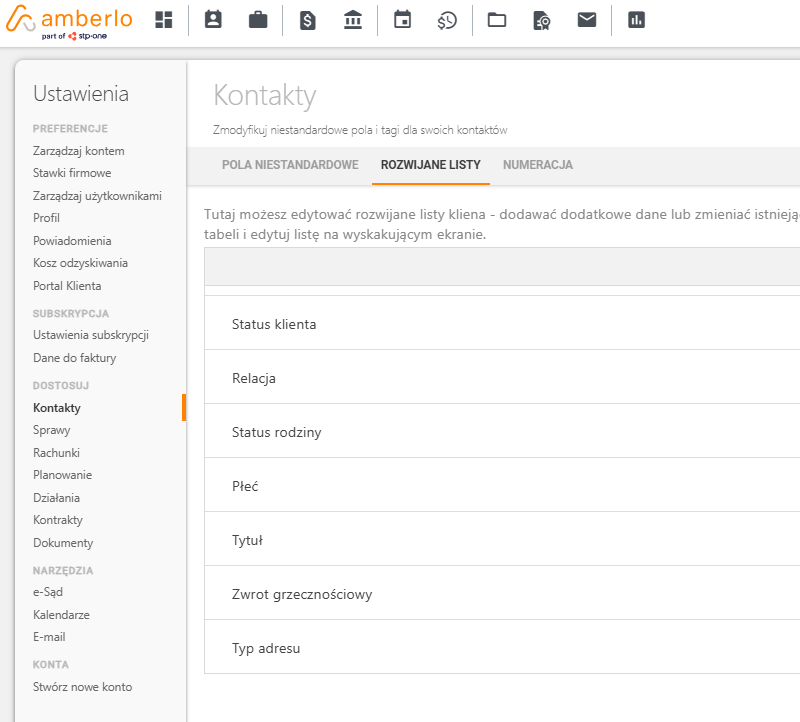Select Typ adresu list row
Screen dimensions: 800x722
point(266,648)
